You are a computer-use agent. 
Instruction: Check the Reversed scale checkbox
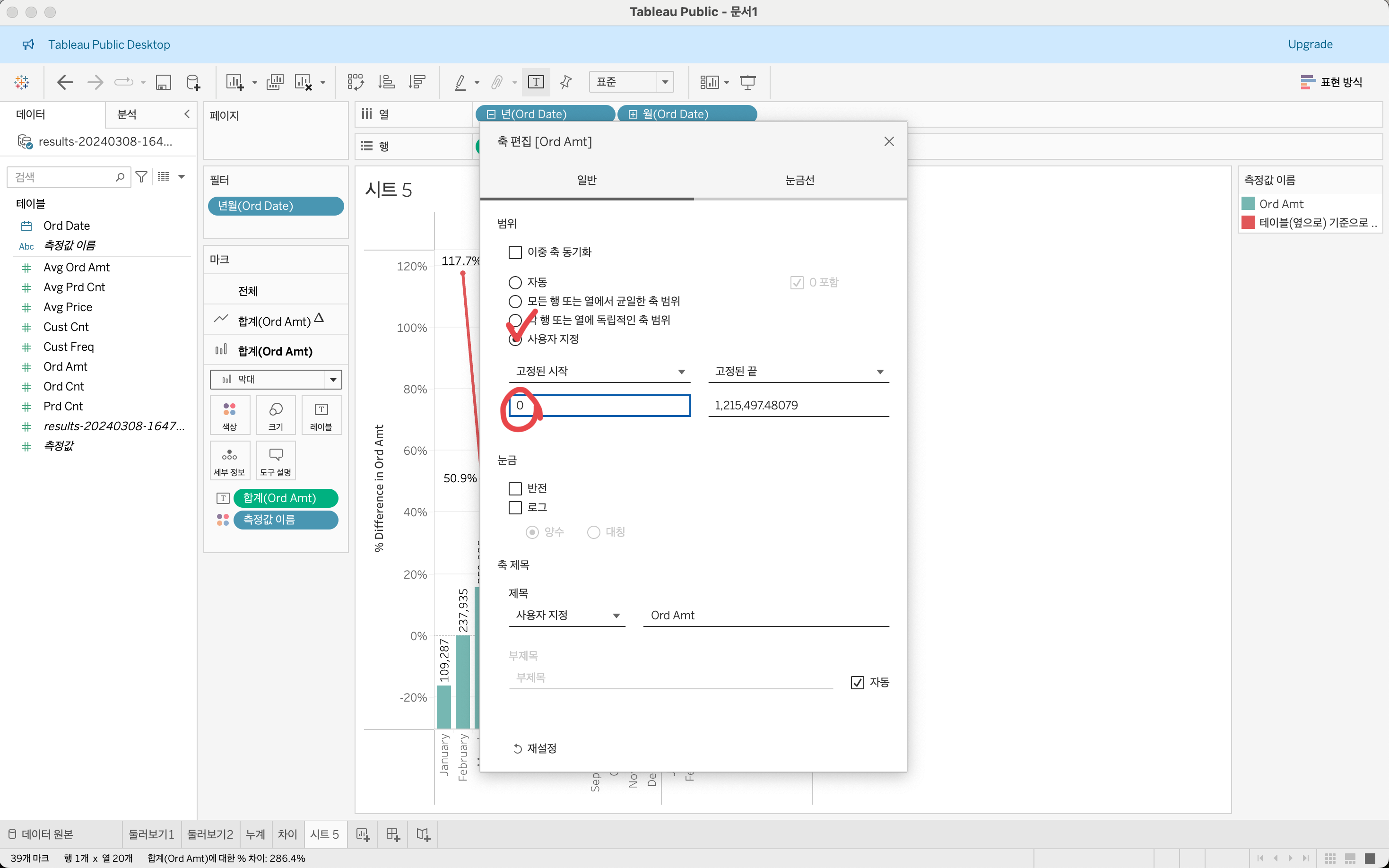pyautogui.click(x=515, y=488)
